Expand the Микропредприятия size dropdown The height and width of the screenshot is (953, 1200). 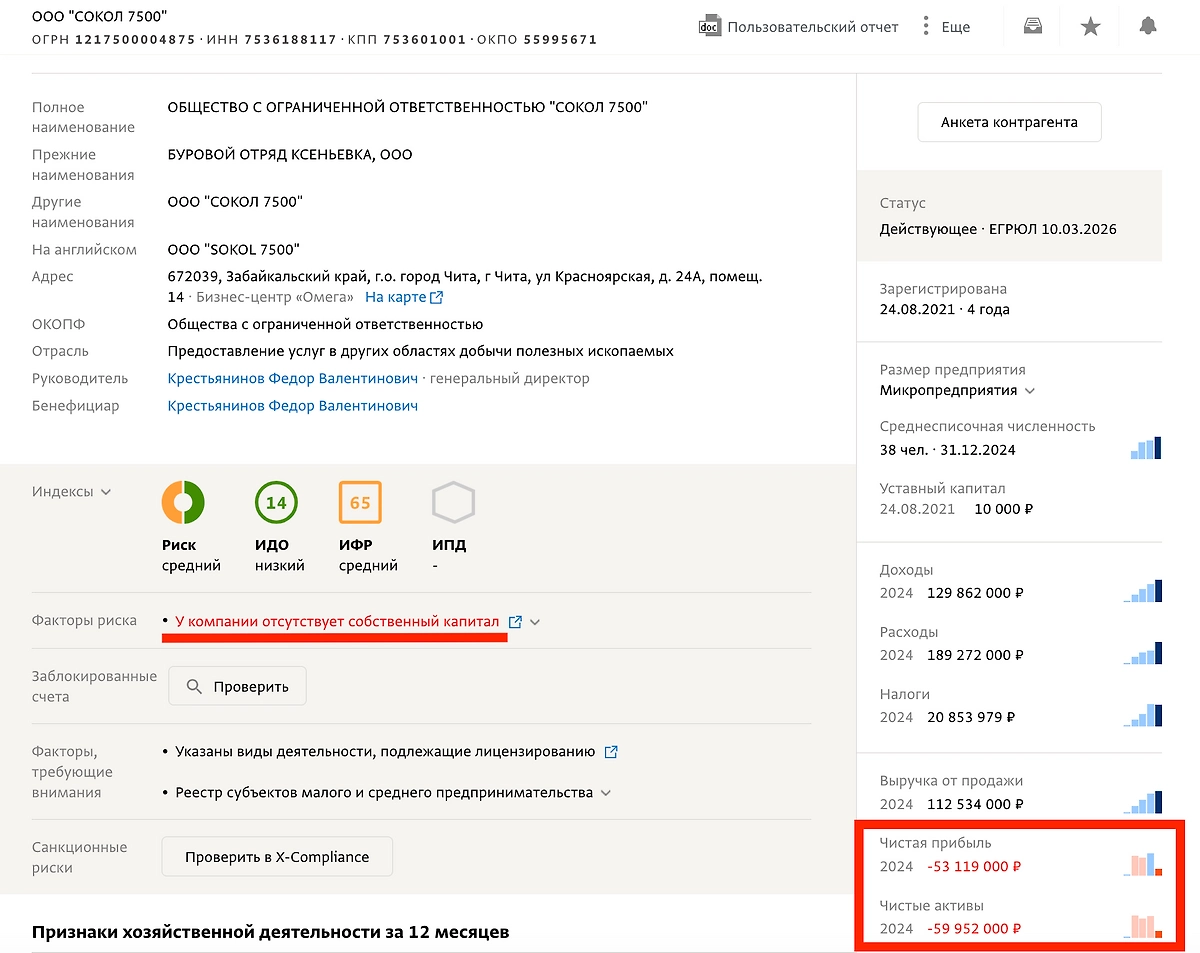1031,392
